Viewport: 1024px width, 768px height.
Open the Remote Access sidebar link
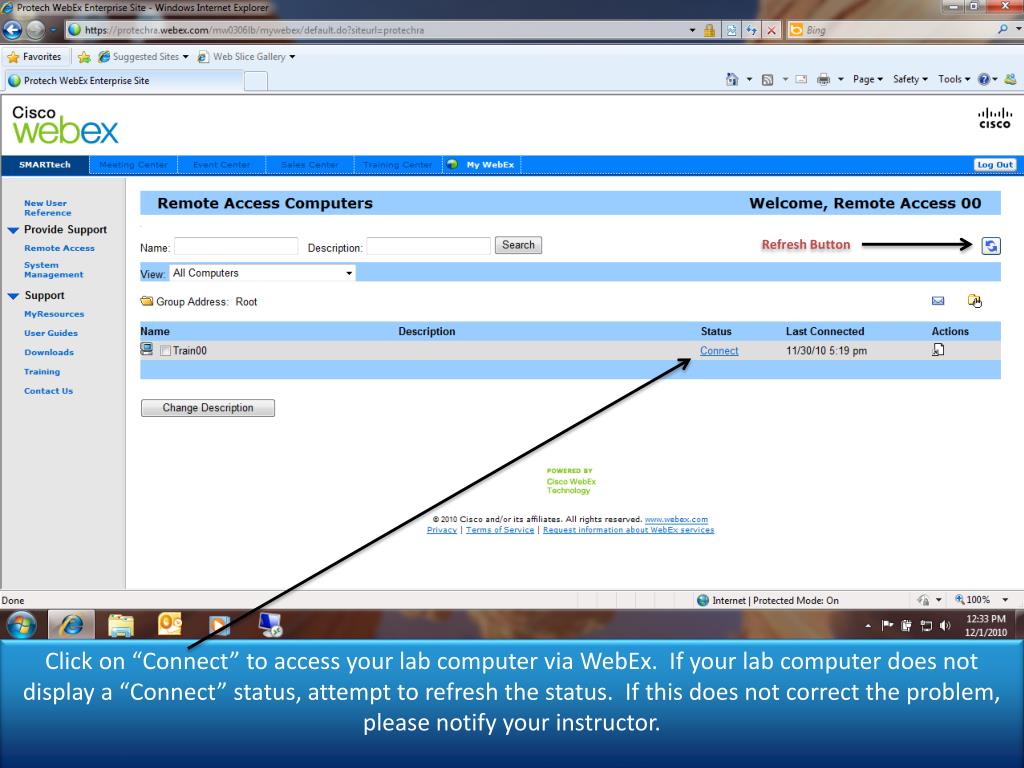click(x=59, y=248)
